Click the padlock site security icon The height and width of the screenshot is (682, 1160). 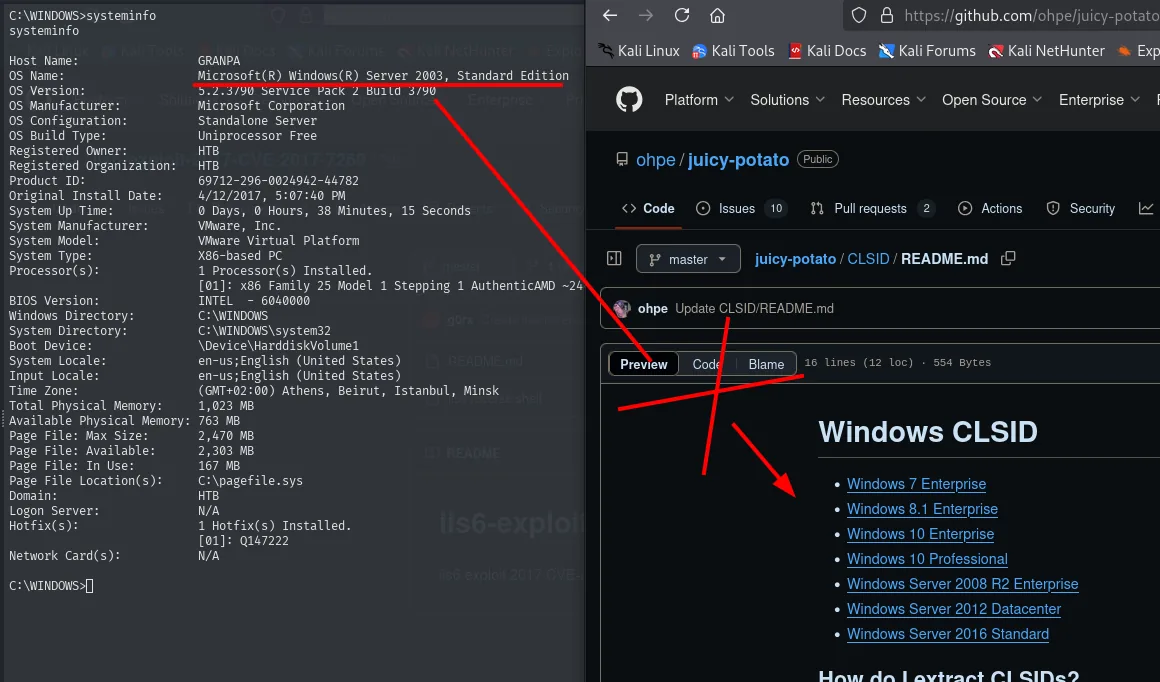tap(886, 16)
